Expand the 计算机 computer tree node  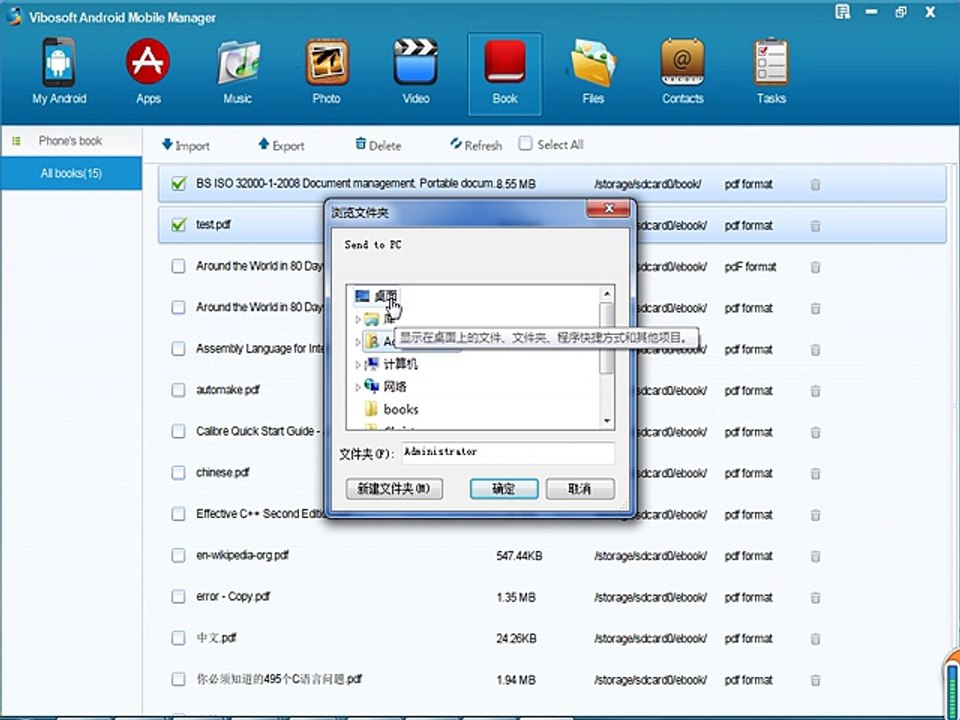pyautogui.click(x=358, y=364)
